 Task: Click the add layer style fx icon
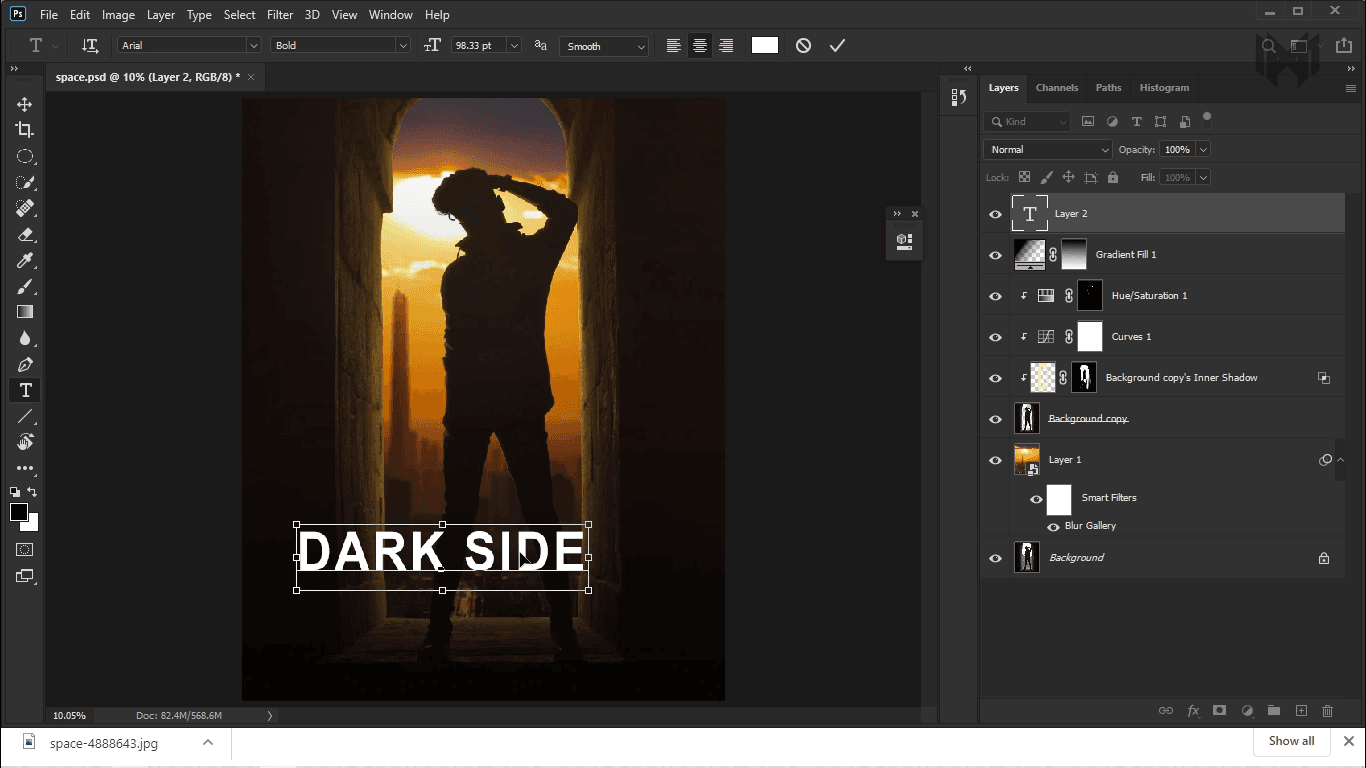(1193, 711)
